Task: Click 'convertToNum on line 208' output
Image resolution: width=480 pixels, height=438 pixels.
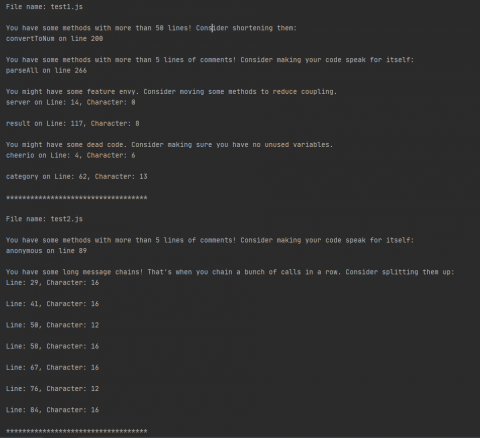Action: tap(54, 39)
